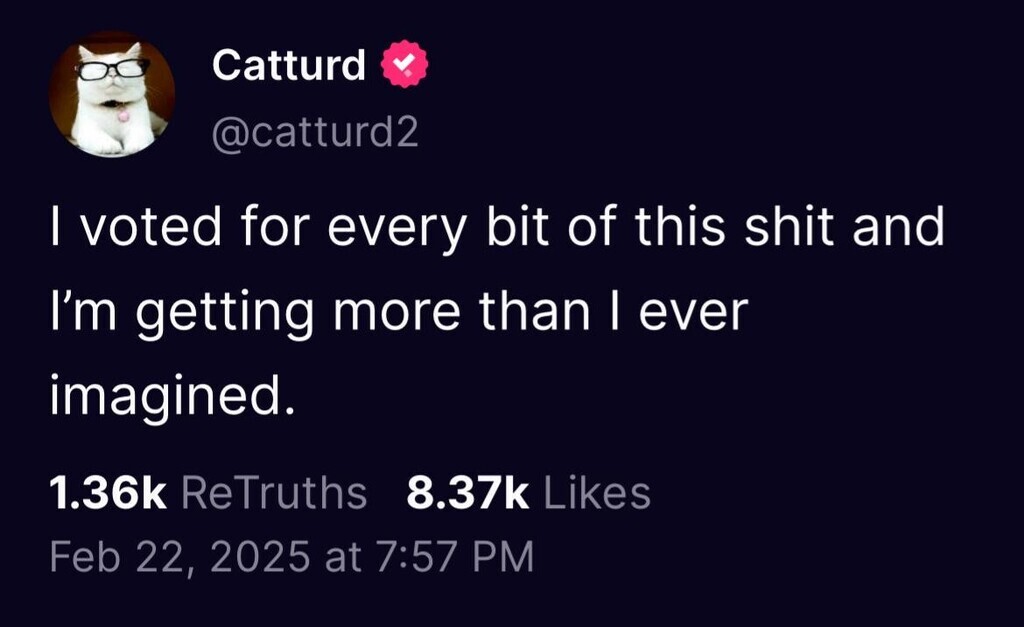The image size is (1024, 627).
Task: Click the word "at" in the timestamp
Action: pos(344,556)
